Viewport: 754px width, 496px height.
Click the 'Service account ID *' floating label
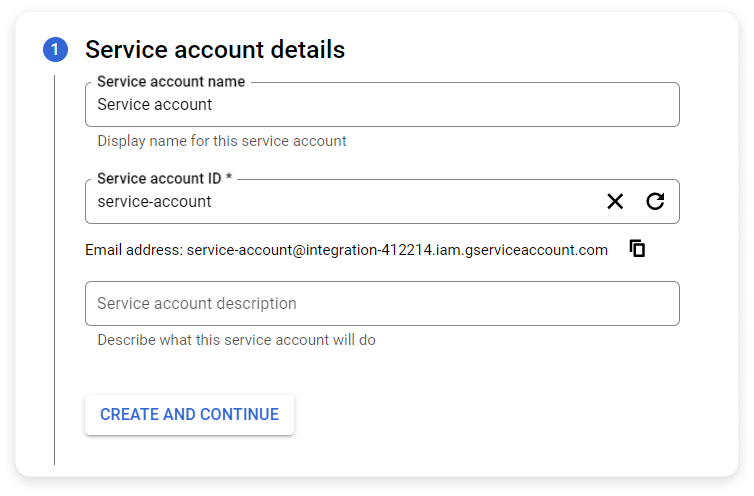(x=164, y=178)
